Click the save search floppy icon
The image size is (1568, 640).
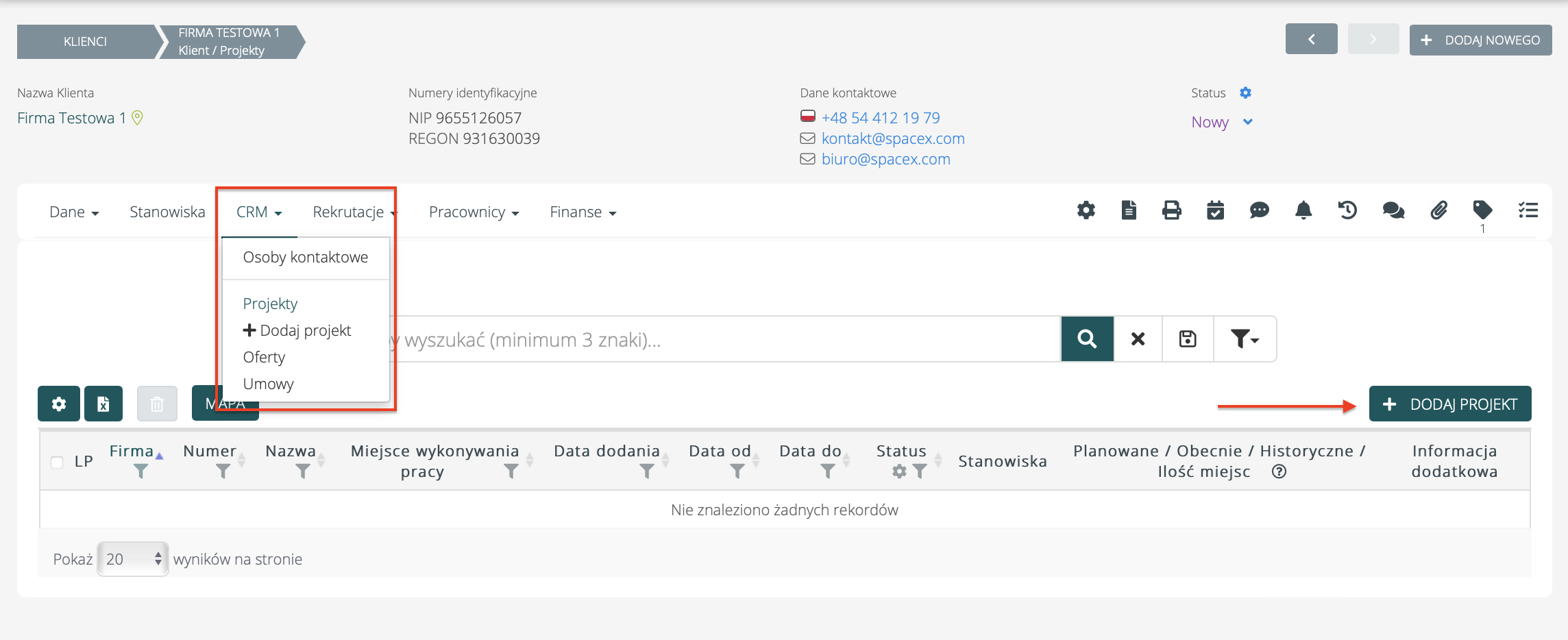click(1187, 339)
